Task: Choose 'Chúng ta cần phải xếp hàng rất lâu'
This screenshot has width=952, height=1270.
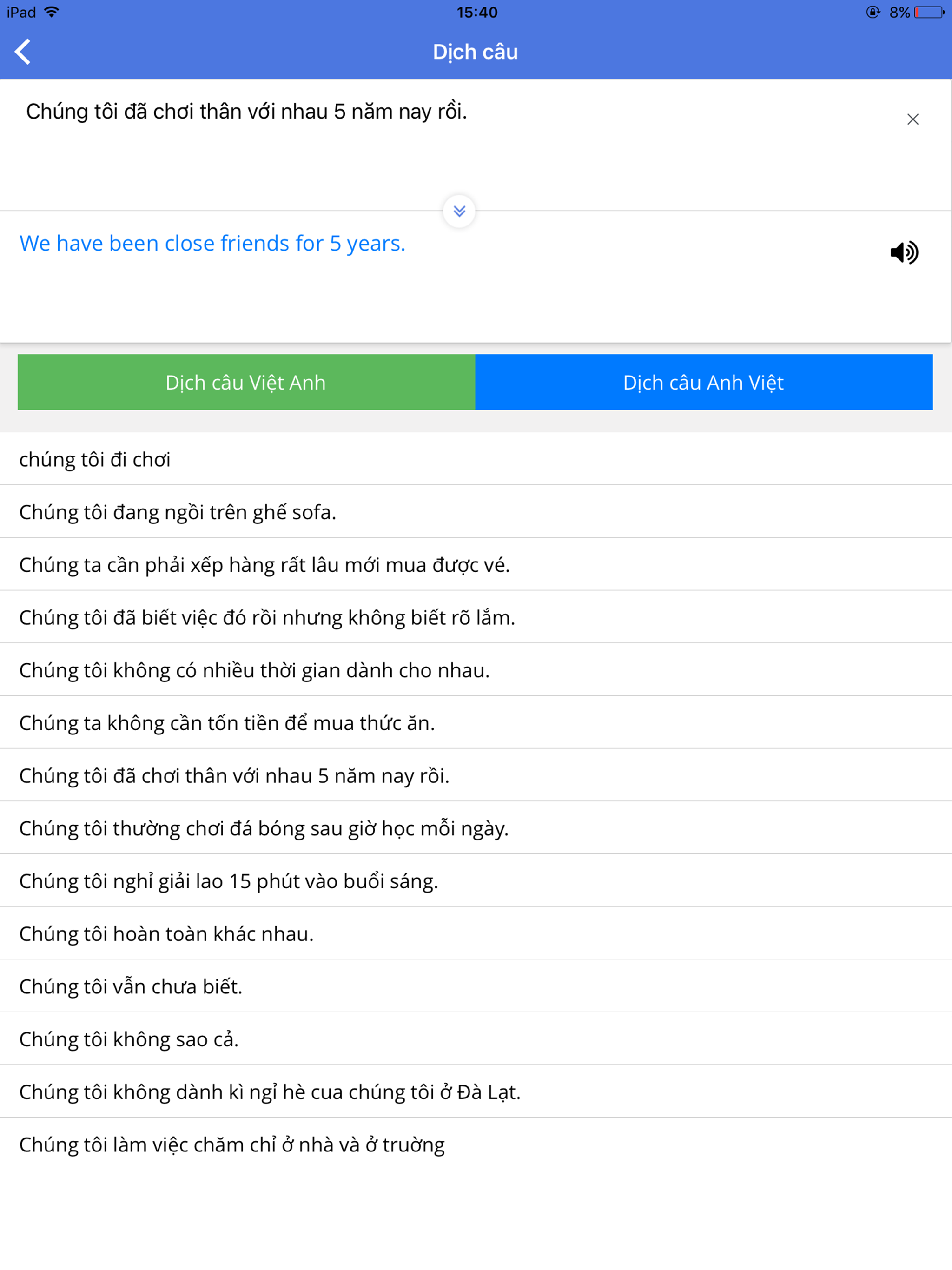Action: (x=476, y=564)
